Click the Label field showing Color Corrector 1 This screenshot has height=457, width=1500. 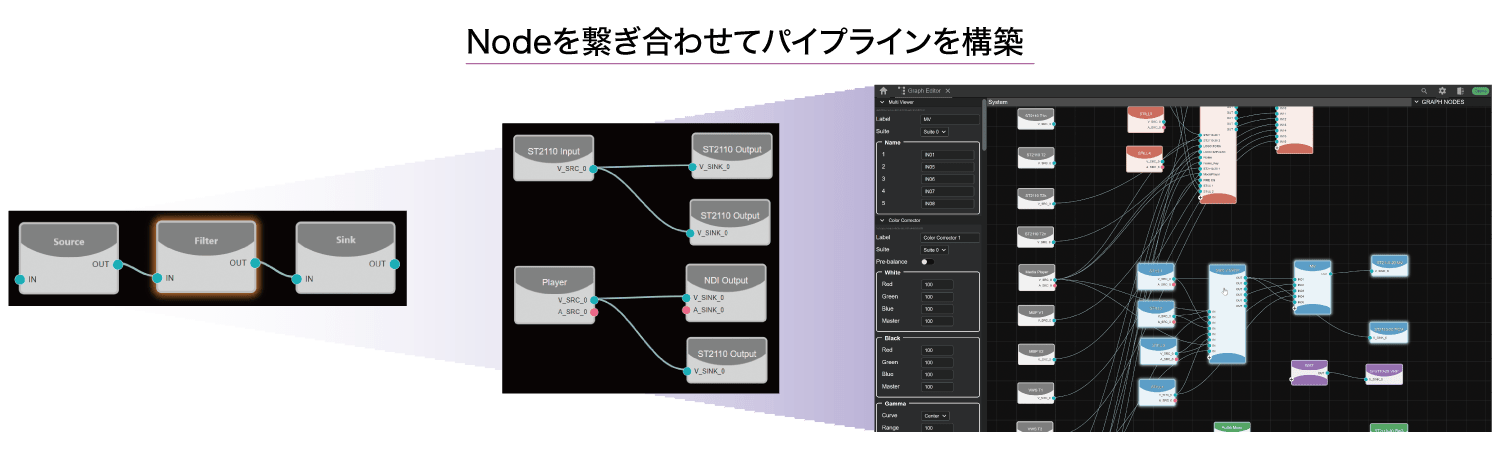(x=950, y=237)
